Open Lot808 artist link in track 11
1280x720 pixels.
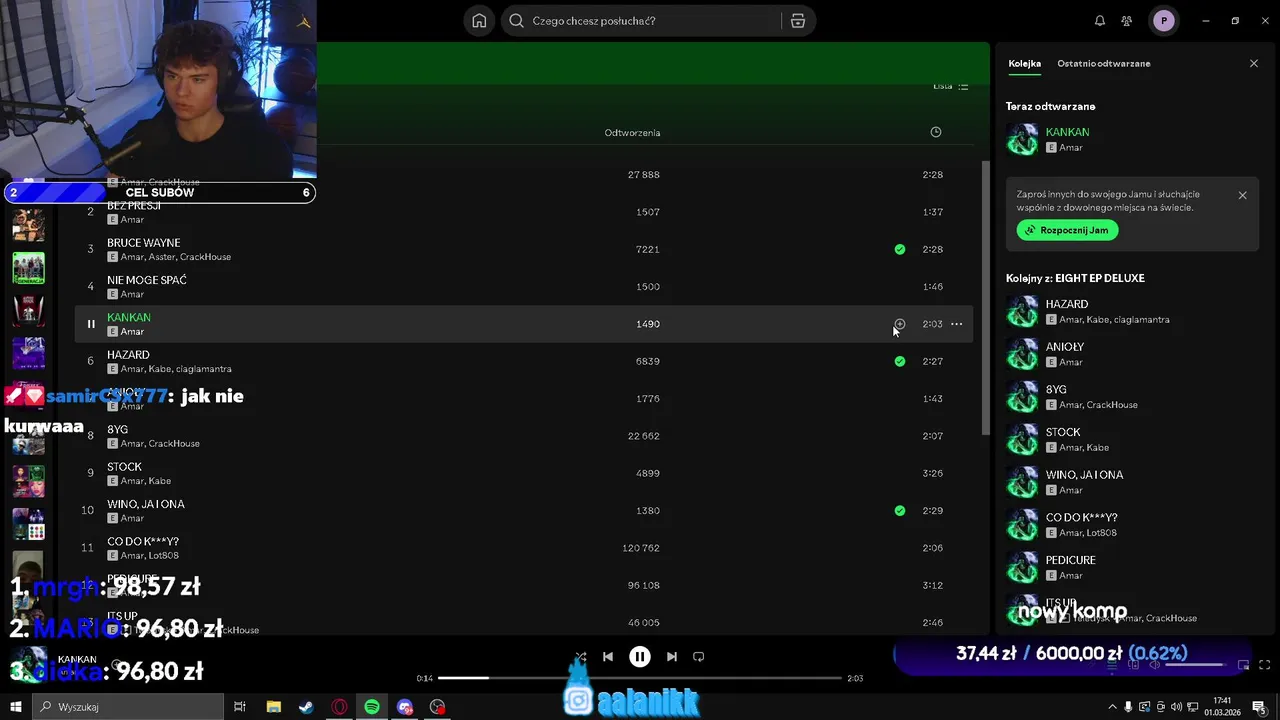(163, 556)
